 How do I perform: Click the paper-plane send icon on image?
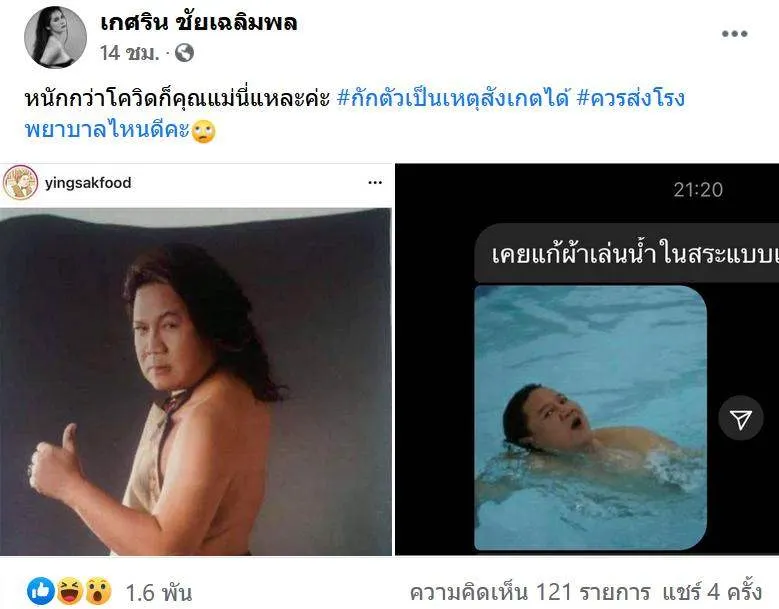coord(740,419)
